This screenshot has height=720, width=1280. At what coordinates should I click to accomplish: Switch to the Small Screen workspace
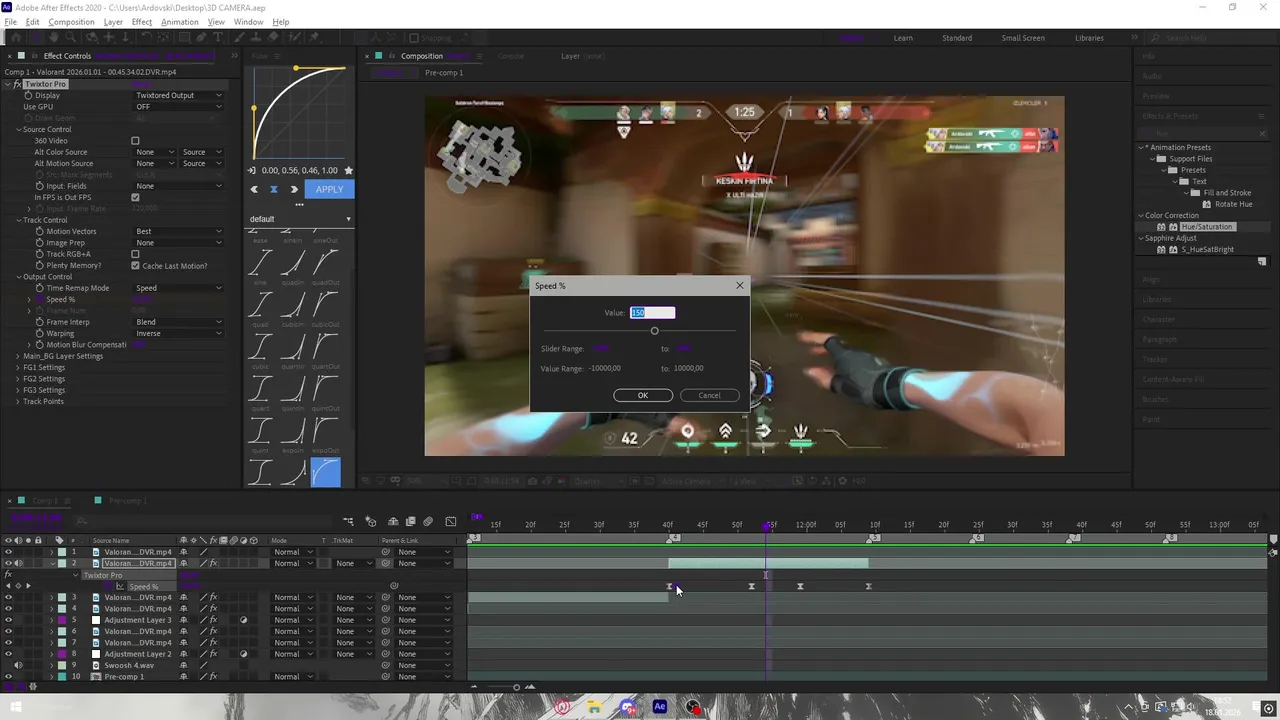[1023, 38]
